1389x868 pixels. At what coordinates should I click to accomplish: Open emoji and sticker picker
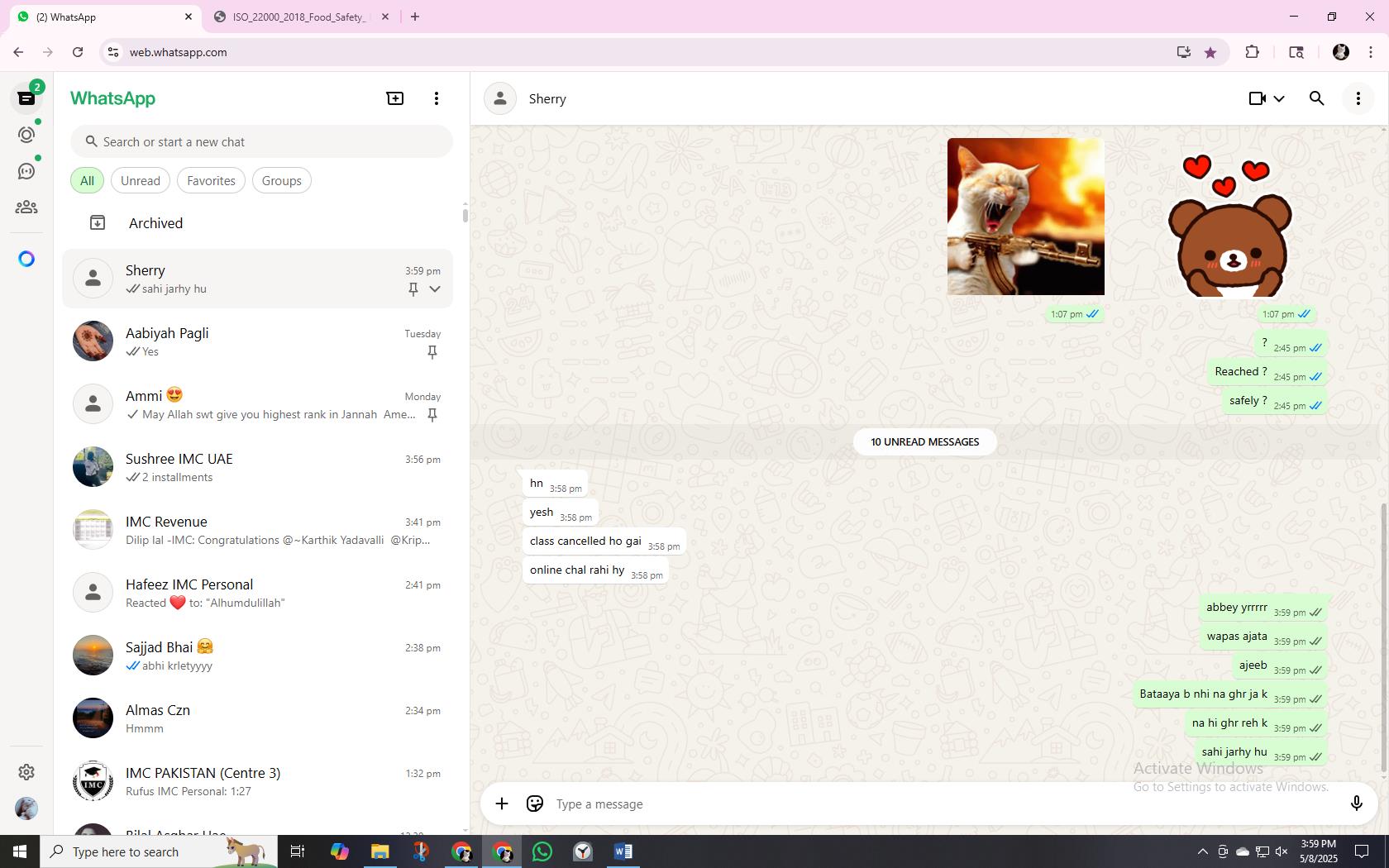pos(535,804)
